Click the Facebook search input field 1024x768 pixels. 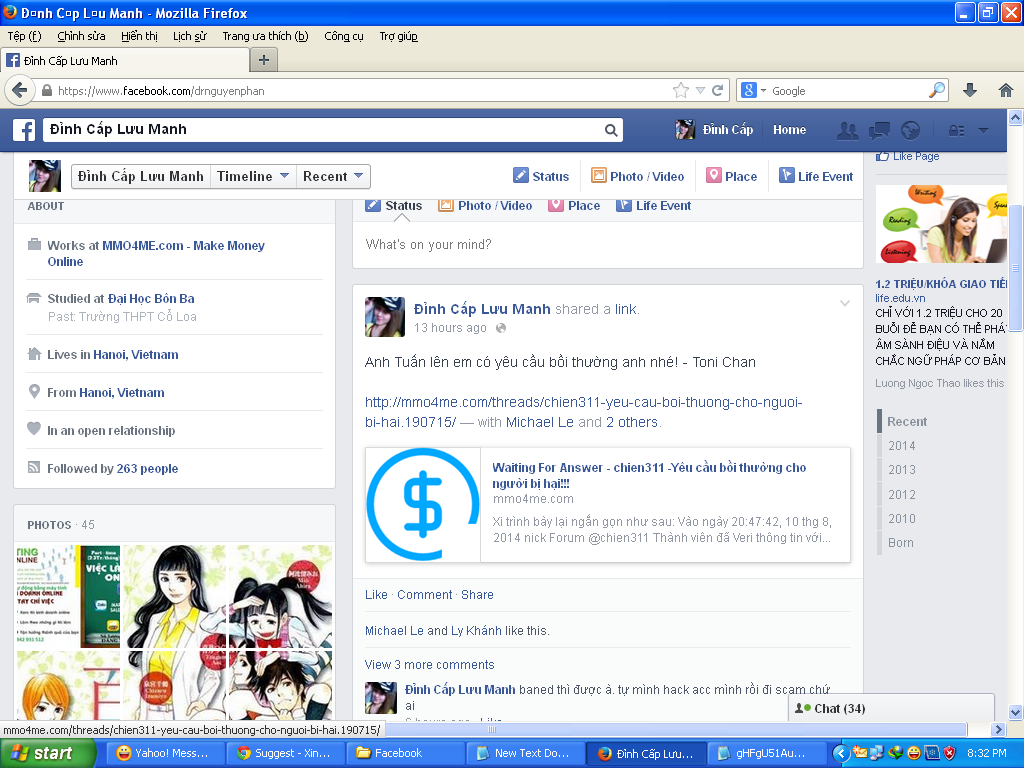325,130
